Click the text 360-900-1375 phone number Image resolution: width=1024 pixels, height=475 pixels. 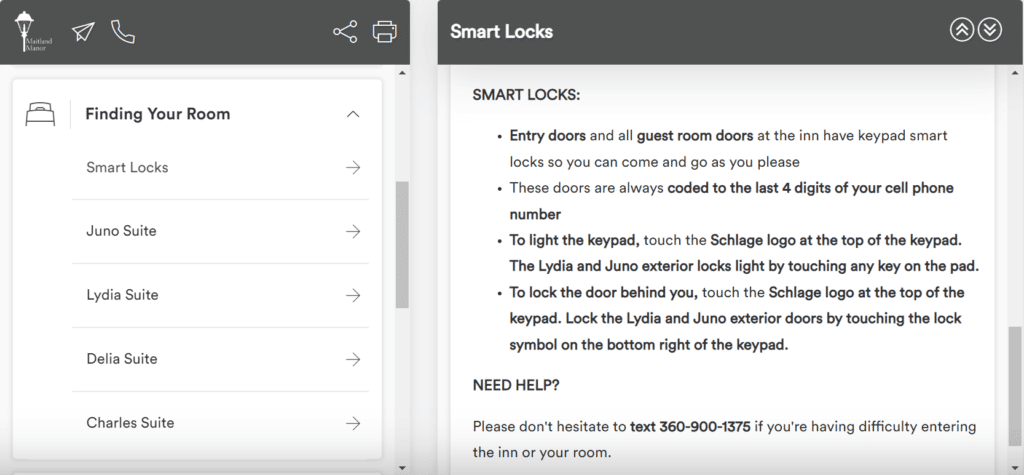[x=705, y=427]
